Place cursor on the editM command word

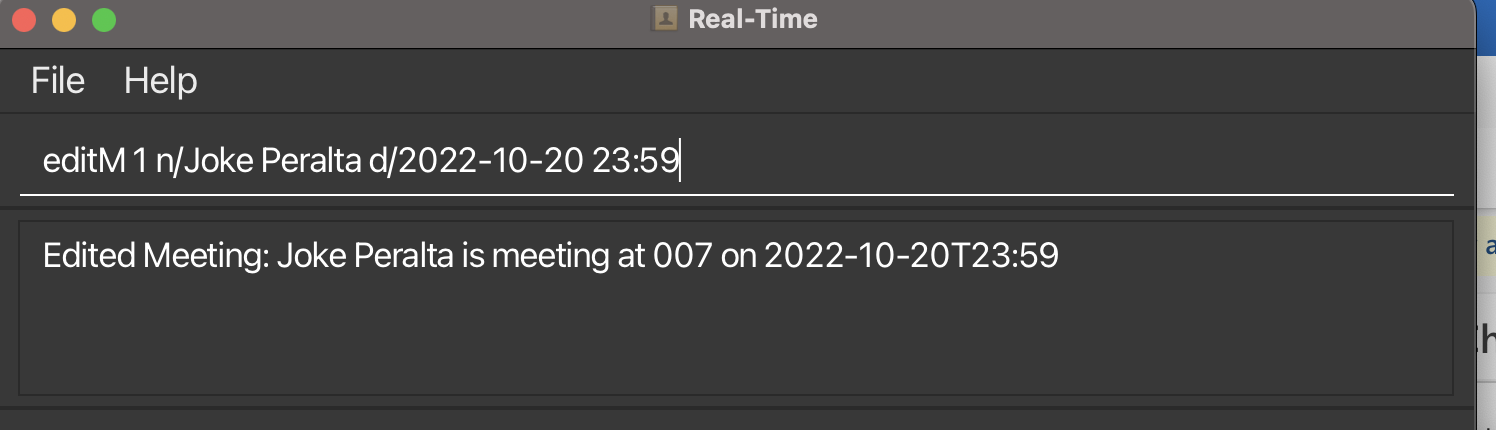pyautogui.click(x=83, y=161)
